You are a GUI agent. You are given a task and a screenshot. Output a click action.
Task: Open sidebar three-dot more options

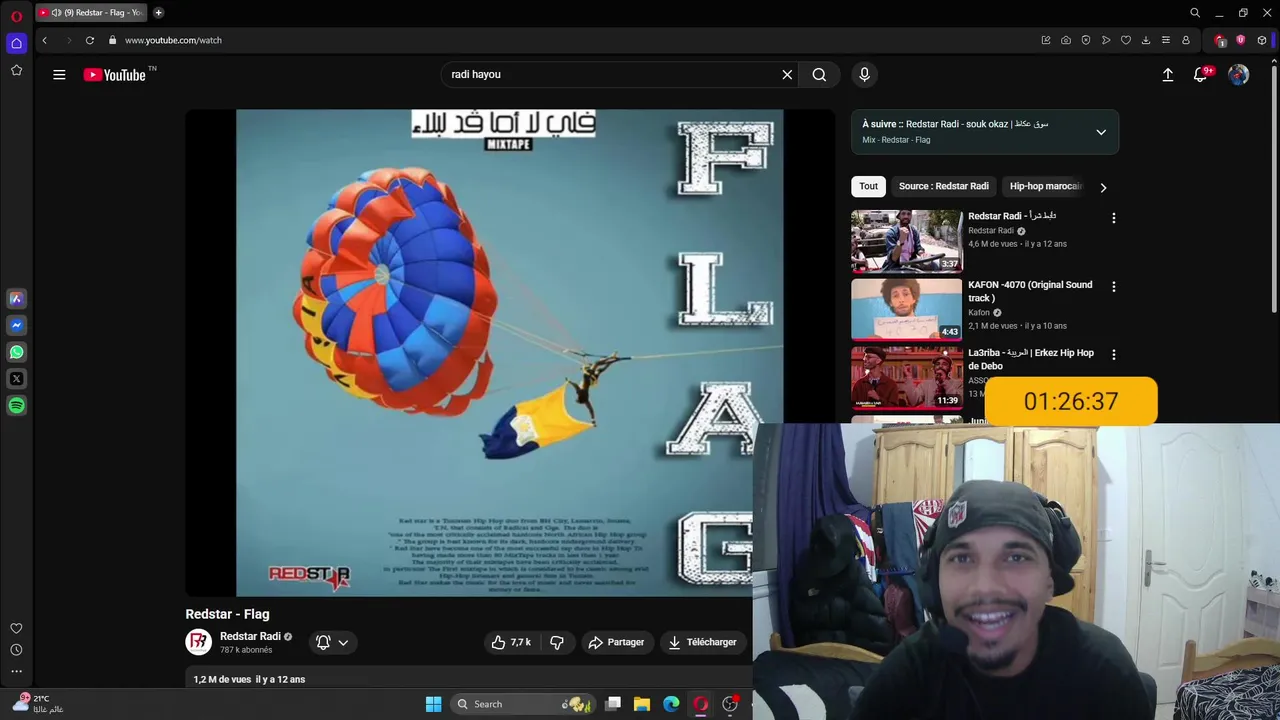[x=16, y=671]
